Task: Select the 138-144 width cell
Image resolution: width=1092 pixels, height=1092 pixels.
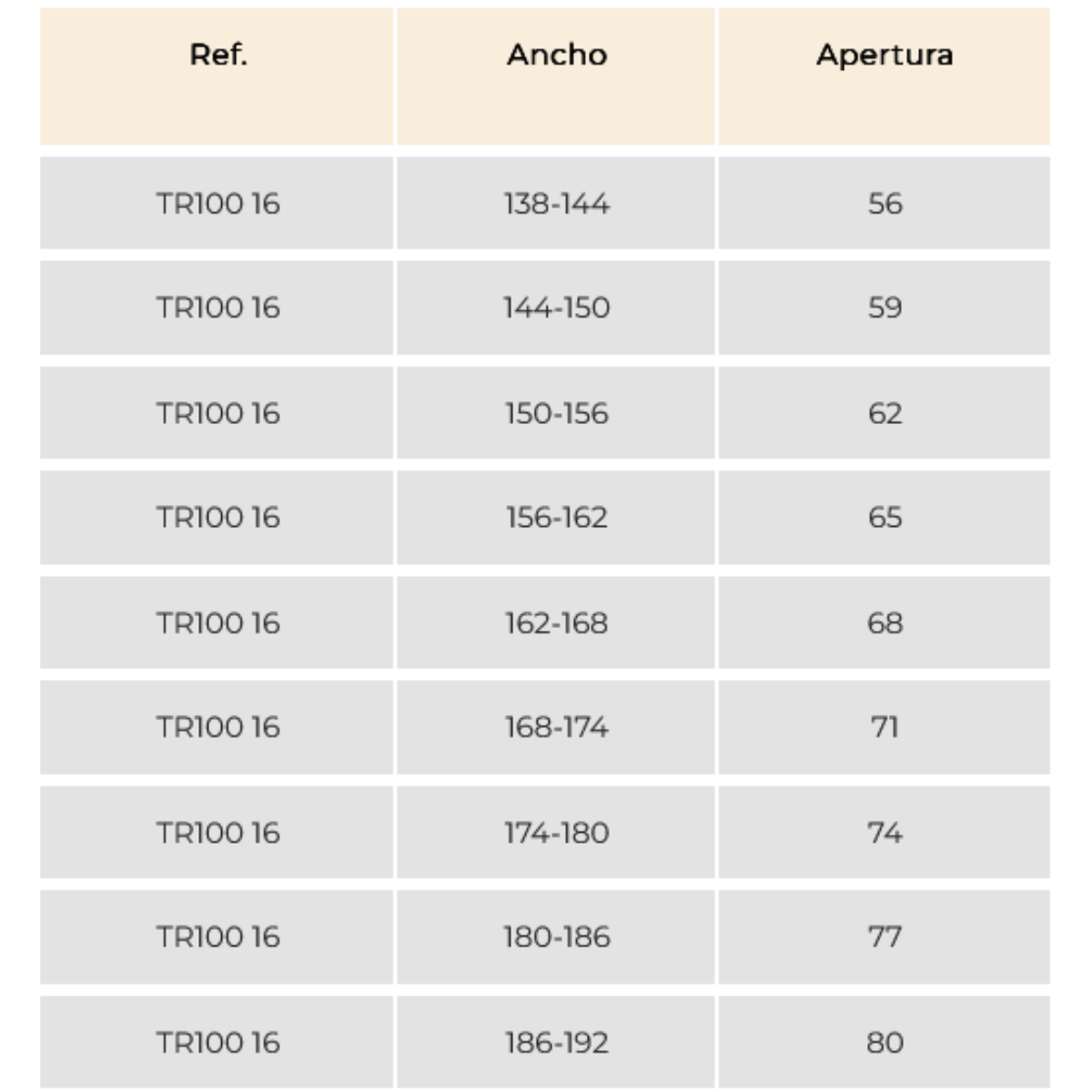Action: click(556, 203)
